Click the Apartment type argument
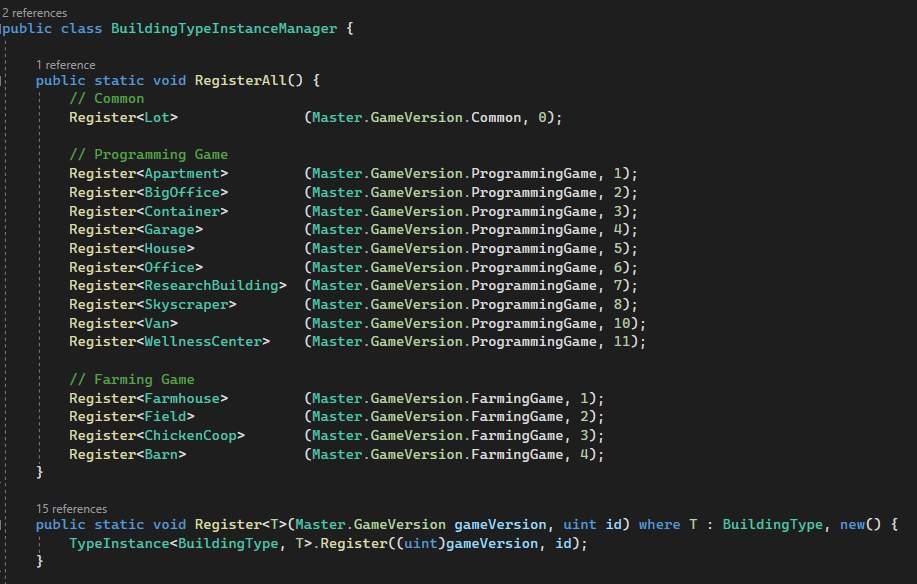This screenshot has width=917, height=584. click(x=182, y=174)
